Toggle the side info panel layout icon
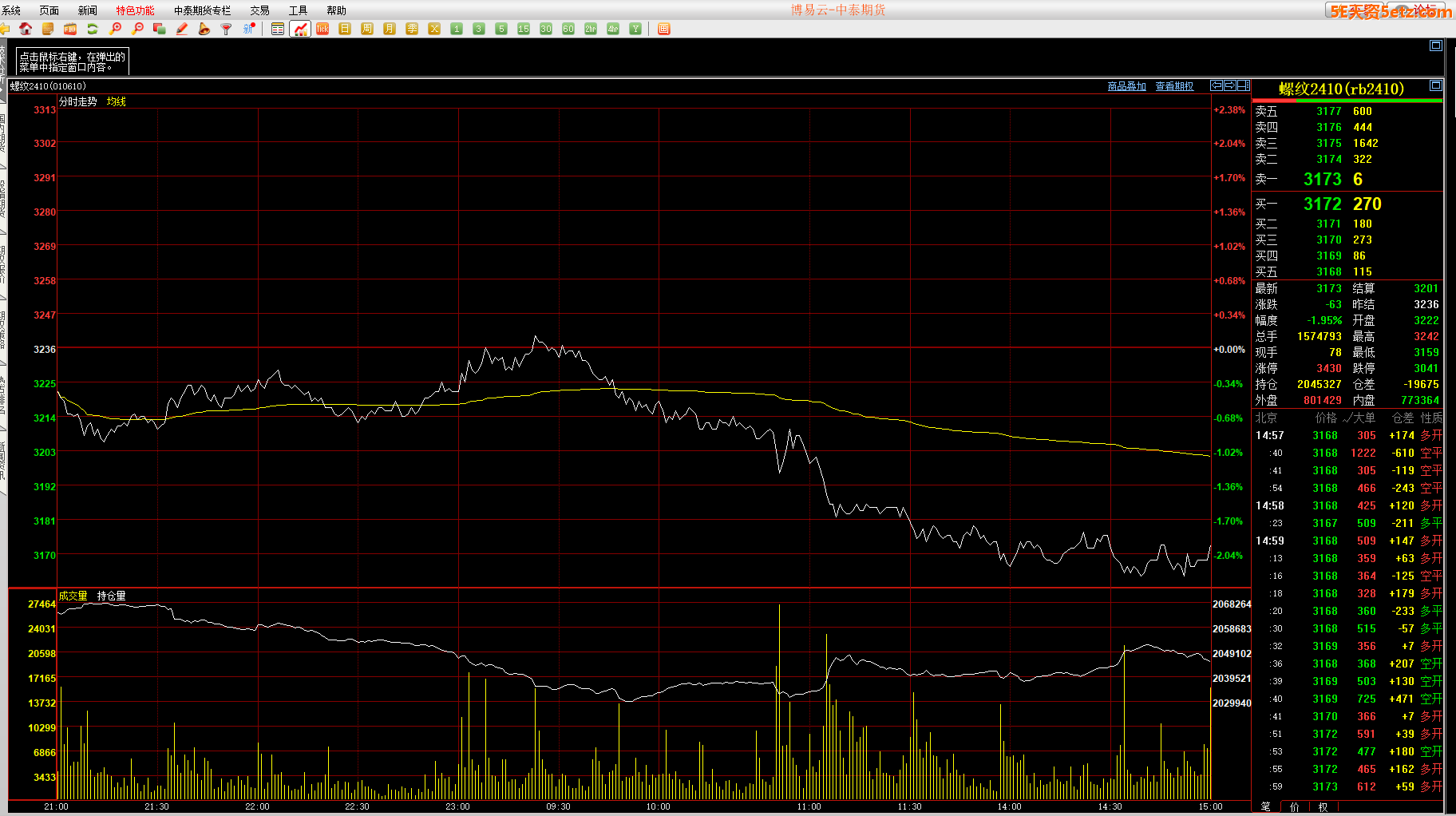This screenshot has width=1456, height=816. (x=1243, y=85)
